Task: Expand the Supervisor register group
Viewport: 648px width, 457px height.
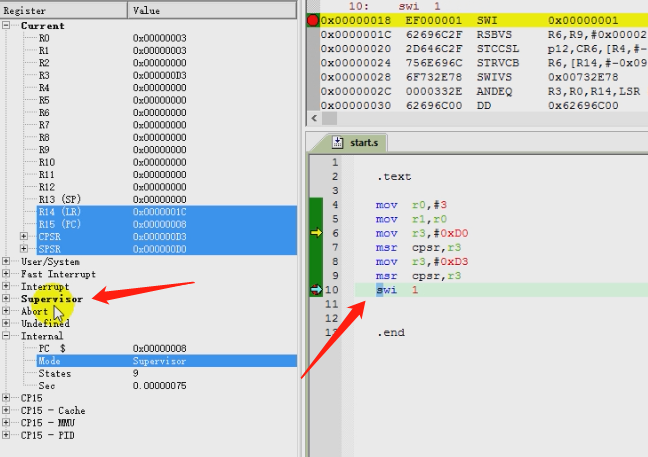Action: [8, 298]
